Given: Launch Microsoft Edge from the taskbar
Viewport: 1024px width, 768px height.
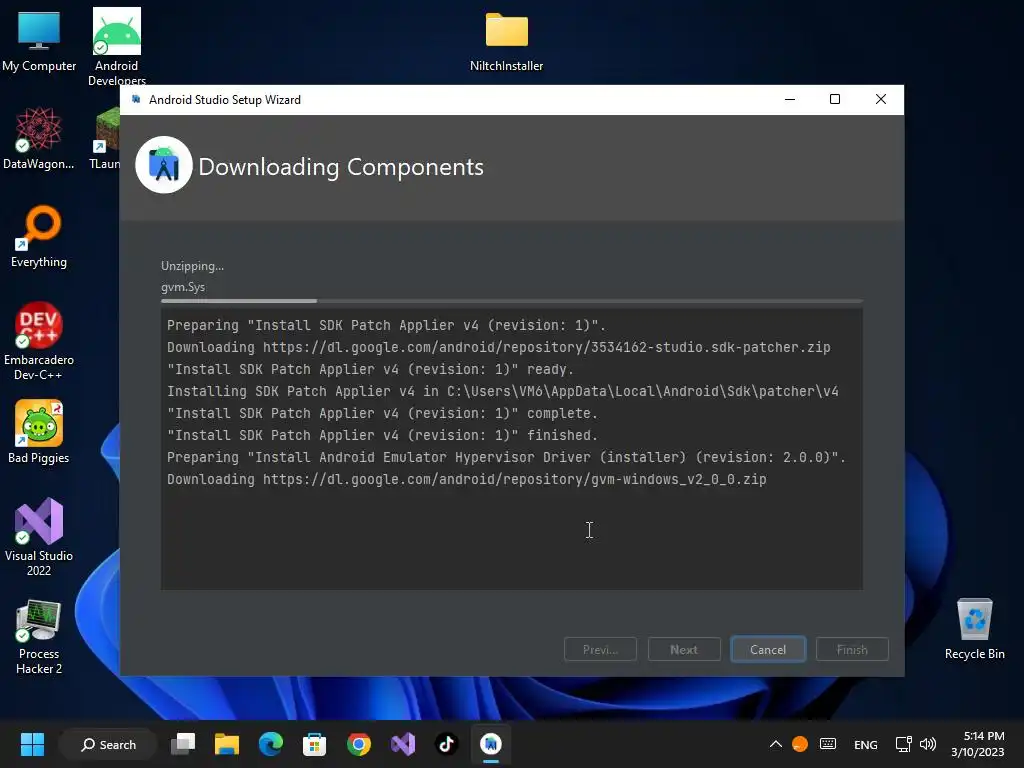Looking at the screenshot, I should point(270,744).
